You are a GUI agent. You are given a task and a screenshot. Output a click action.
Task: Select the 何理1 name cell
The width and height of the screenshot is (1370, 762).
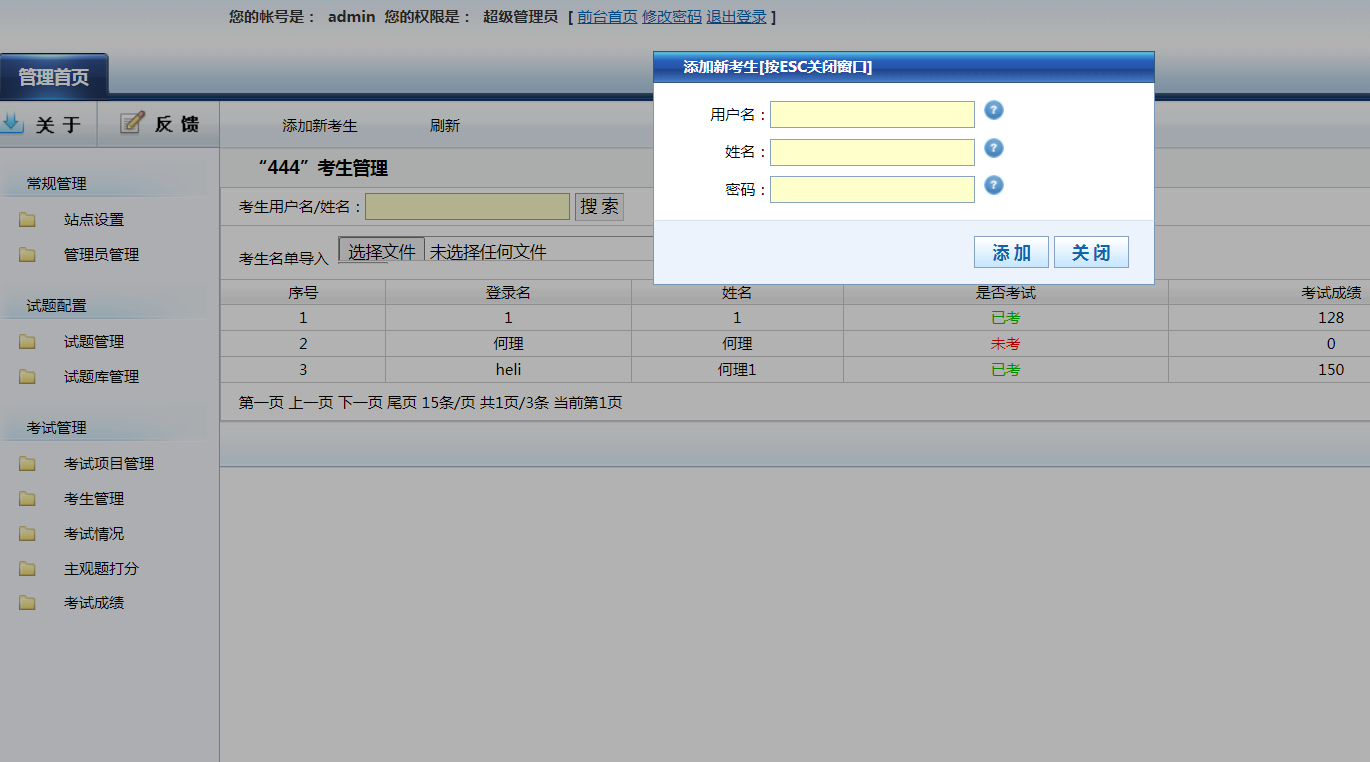(x=737, y=369)
